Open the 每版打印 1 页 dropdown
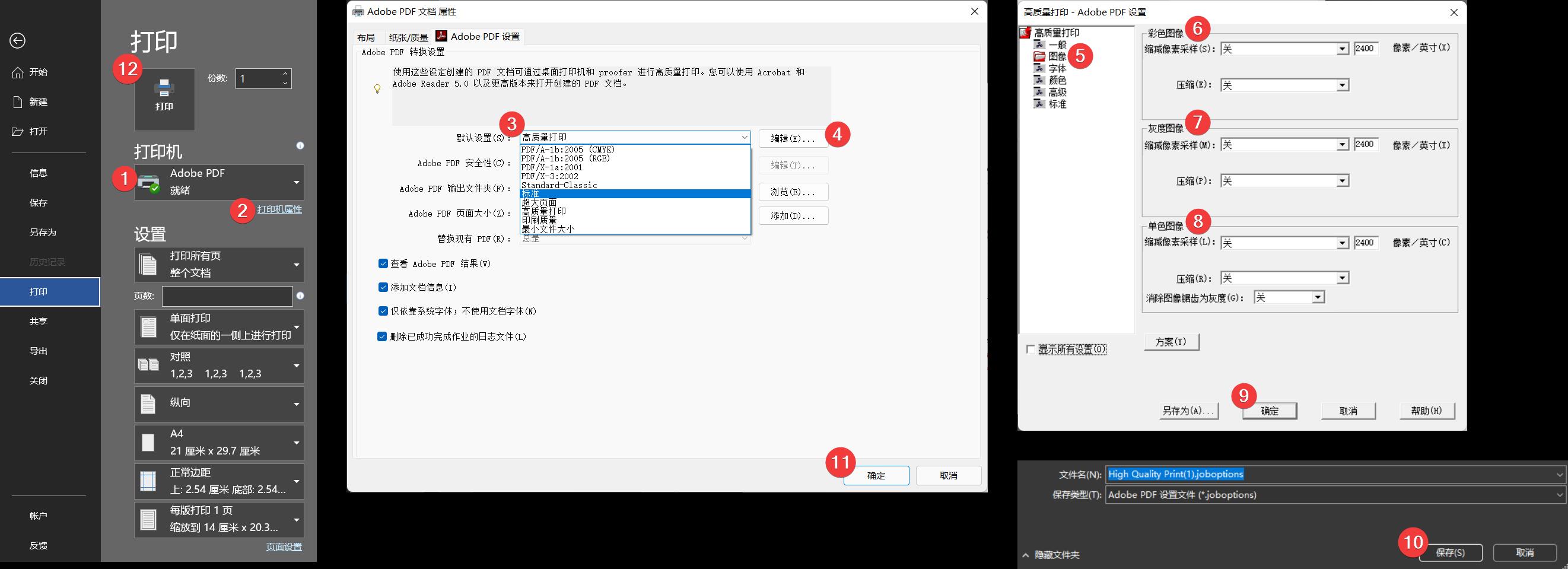This screenshot has height=569, width=1568. tap(219, 519)
